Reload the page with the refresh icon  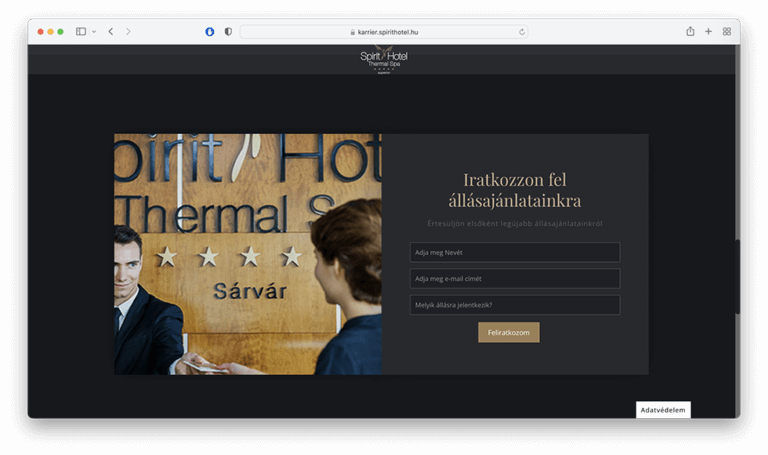522,32
